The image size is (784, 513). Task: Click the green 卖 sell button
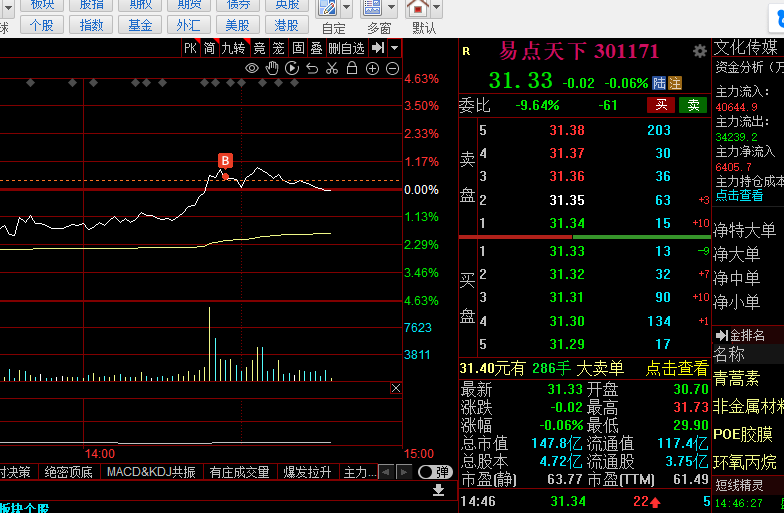point(693,105)
